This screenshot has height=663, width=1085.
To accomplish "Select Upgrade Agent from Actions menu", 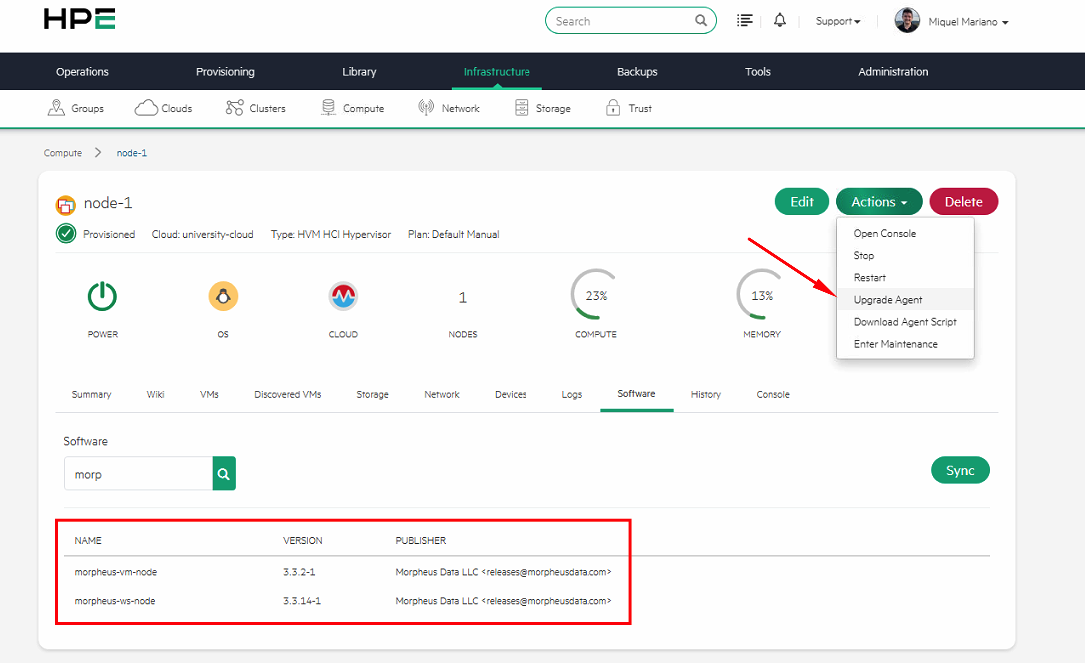I will [x=888, y=300].
